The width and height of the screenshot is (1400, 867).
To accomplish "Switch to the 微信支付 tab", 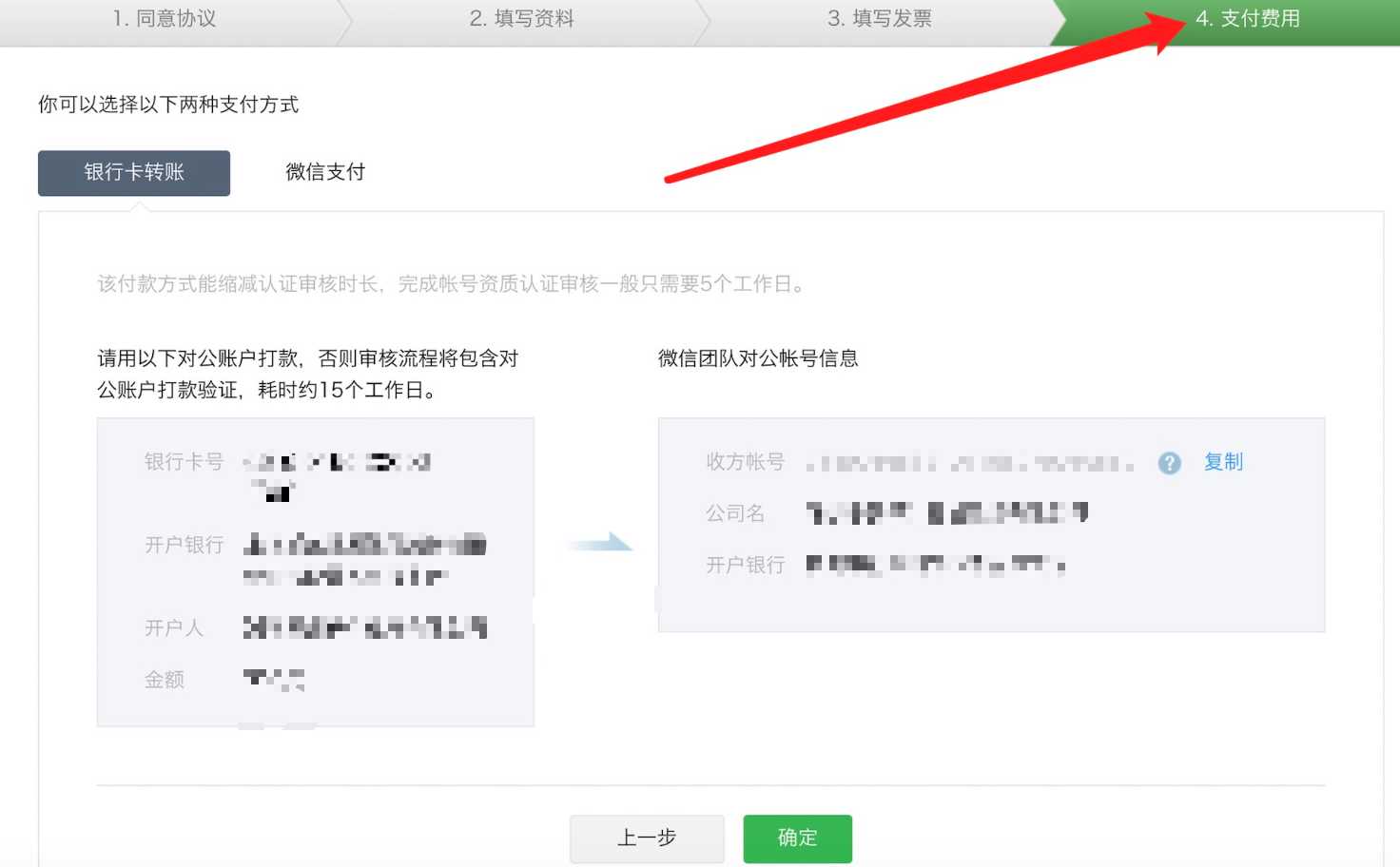I will click(325, 172).
